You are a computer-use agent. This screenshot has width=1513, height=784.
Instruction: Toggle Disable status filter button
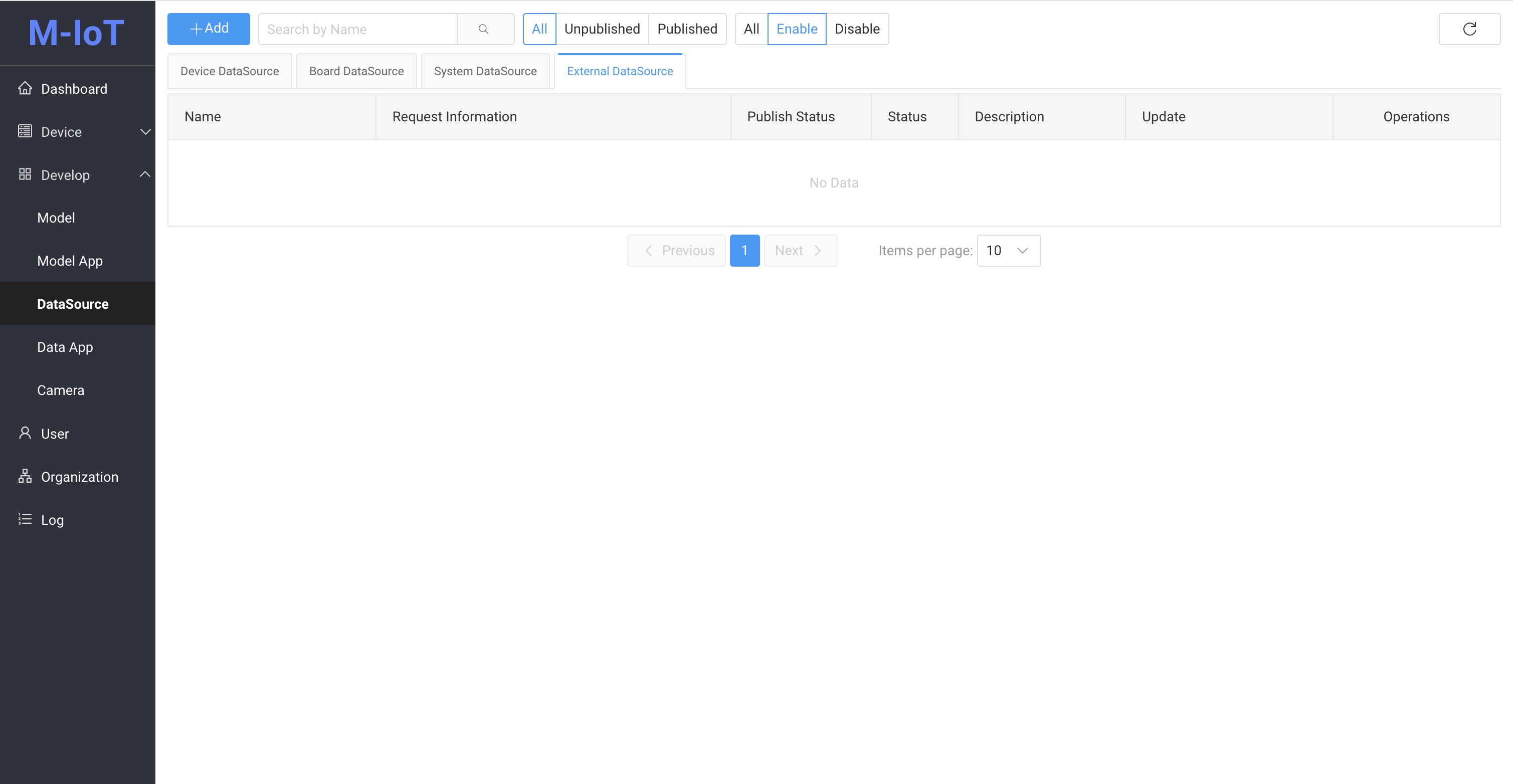857,28
